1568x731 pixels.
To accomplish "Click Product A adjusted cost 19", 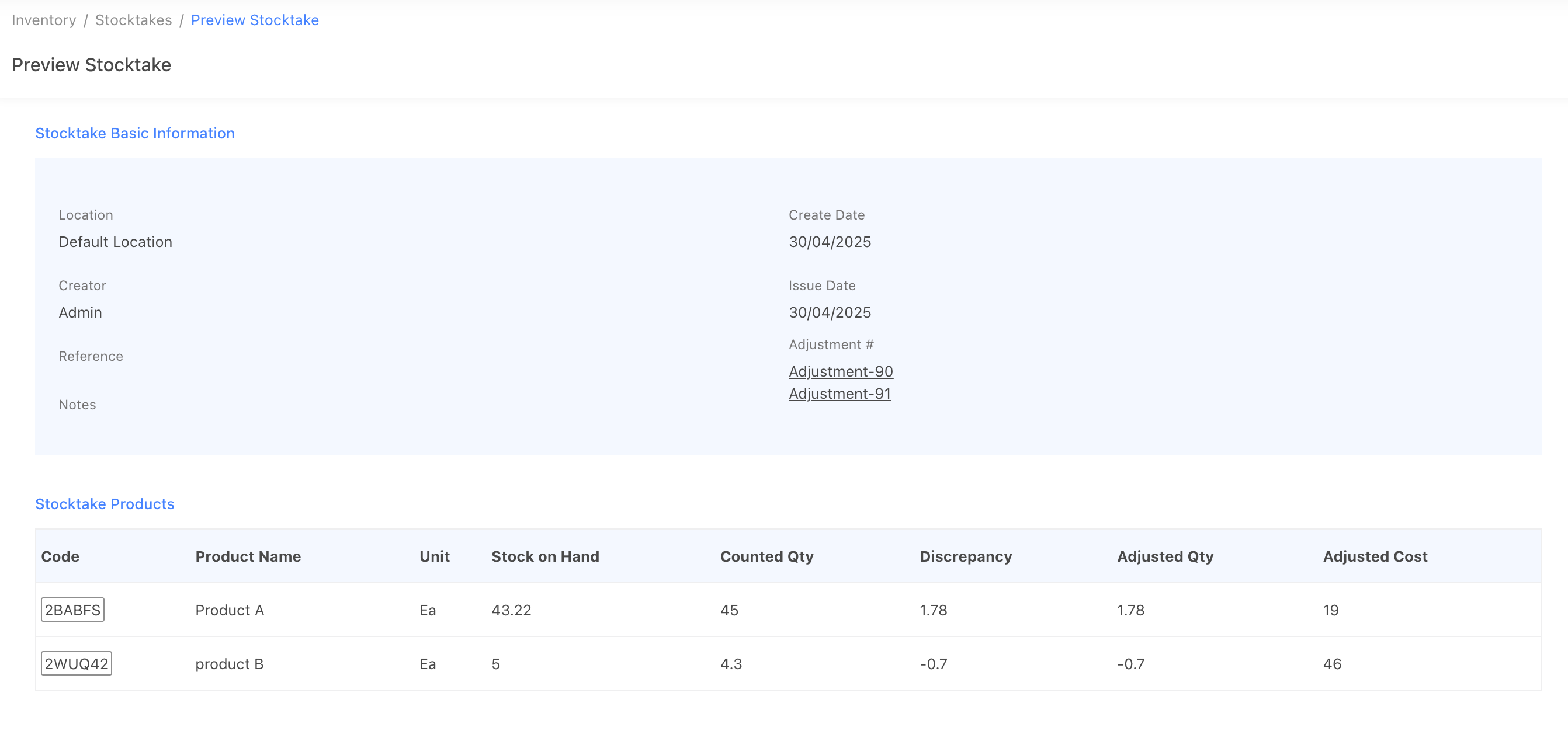I will pos(1330,610).
